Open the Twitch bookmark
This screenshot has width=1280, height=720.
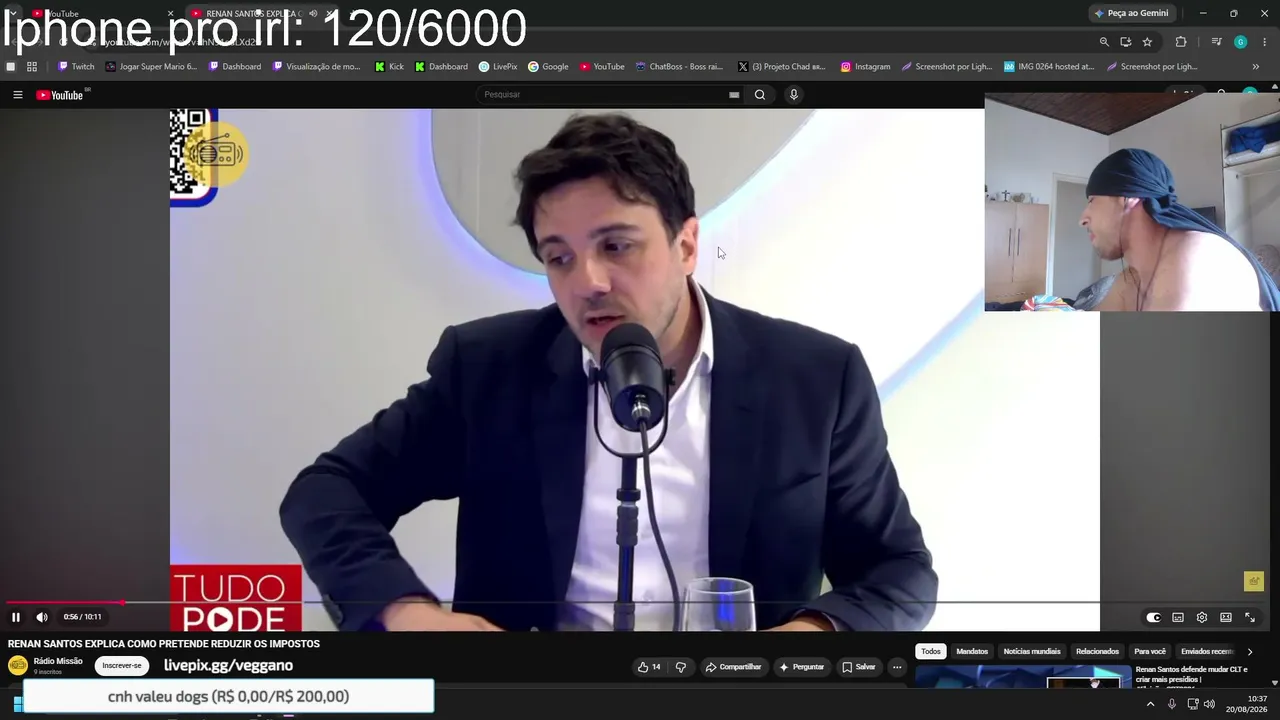tap(76, 67)
